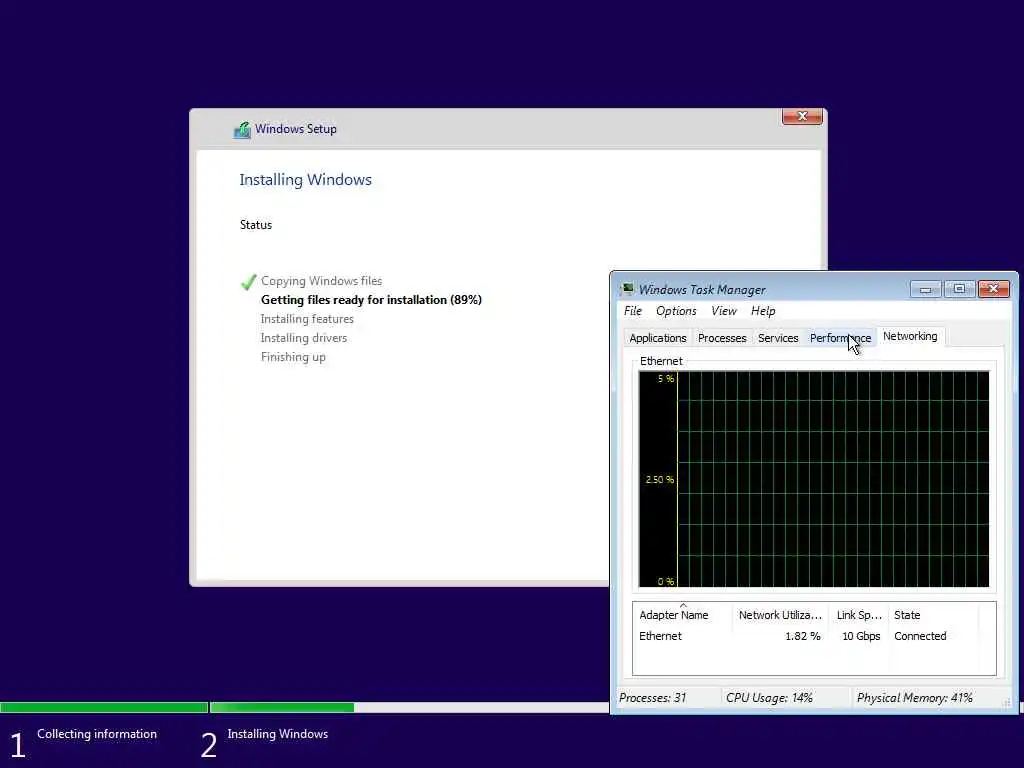Click CPU Usage: 14% in the status bar
1024x768 pixels.
tap(769, 698)
